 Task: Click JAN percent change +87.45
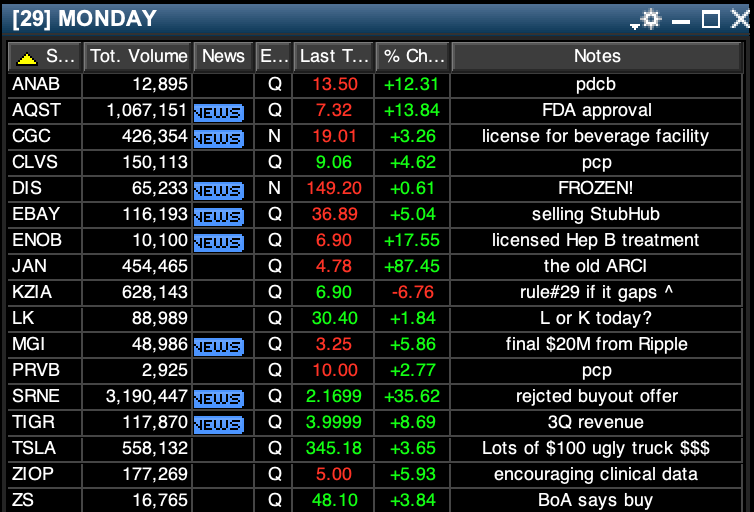tap(412, 266)
